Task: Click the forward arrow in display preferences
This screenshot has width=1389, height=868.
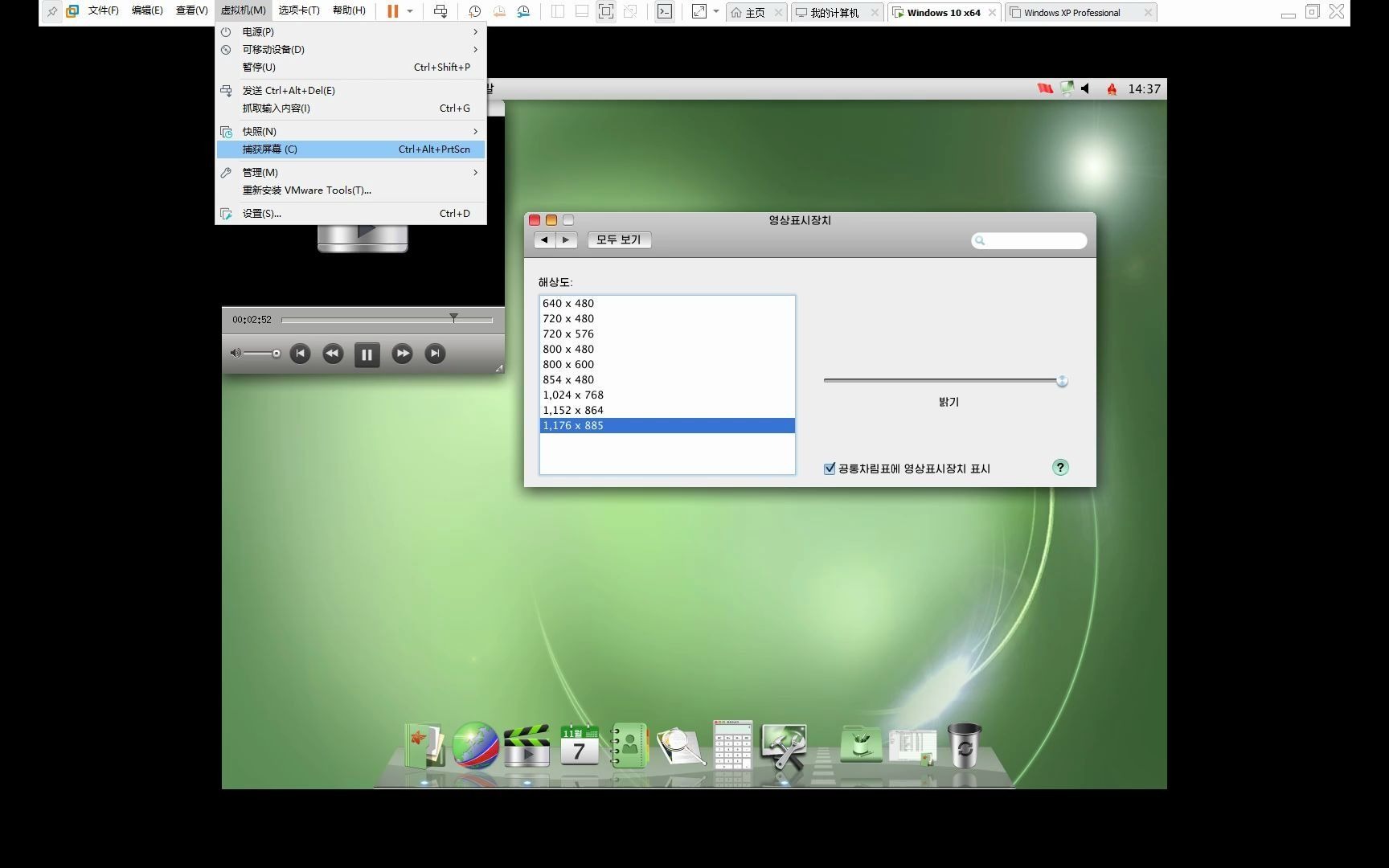Action: point(567,240)
